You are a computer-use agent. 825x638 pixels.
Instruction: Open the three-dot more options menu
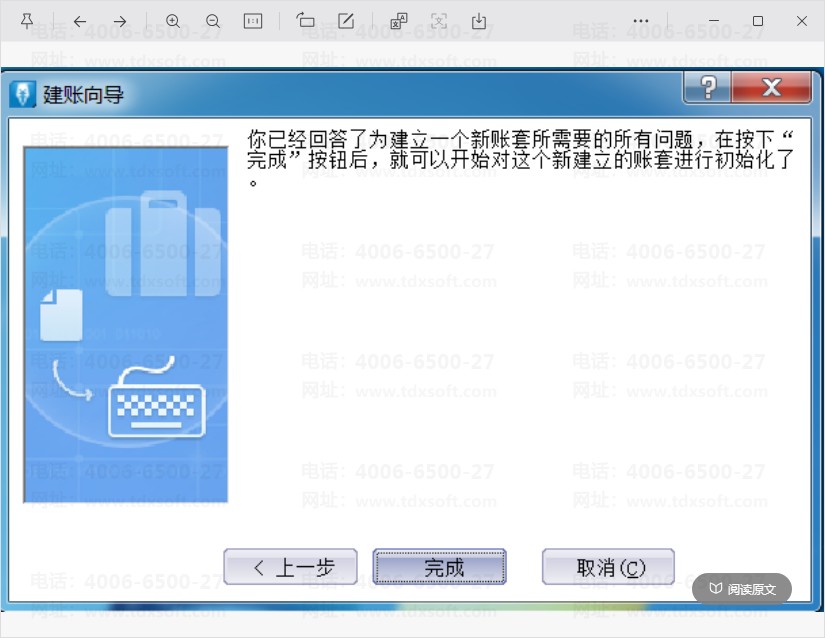coord(641,21)
